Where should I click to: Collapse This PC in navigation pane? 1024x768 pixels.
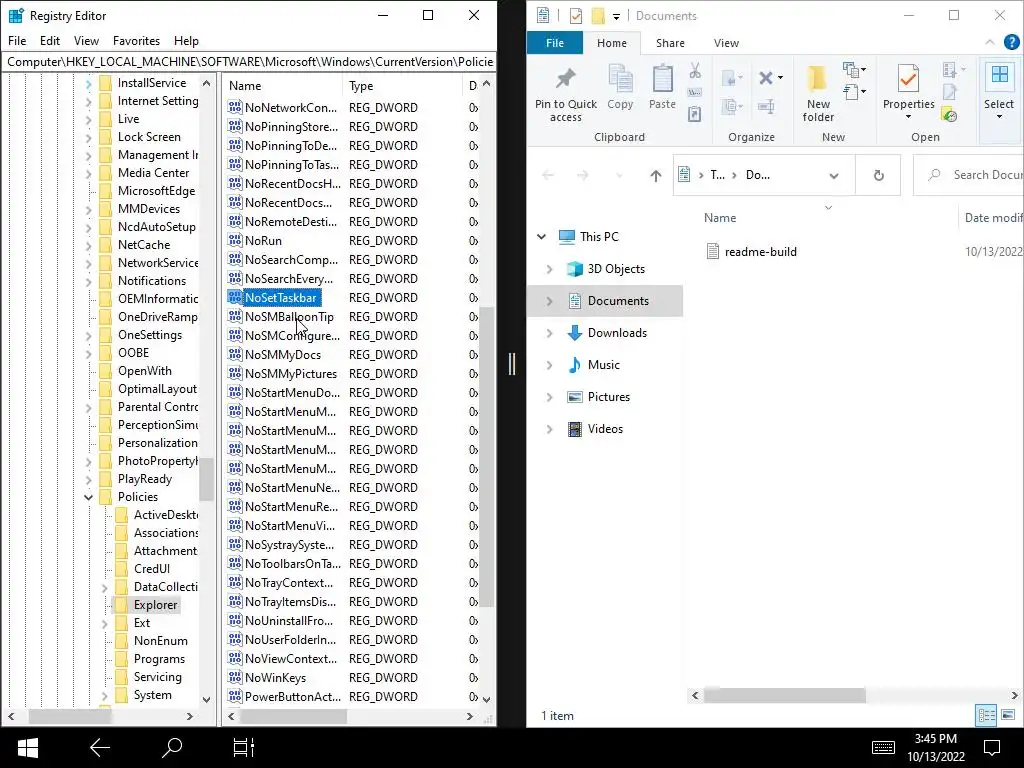541,236
